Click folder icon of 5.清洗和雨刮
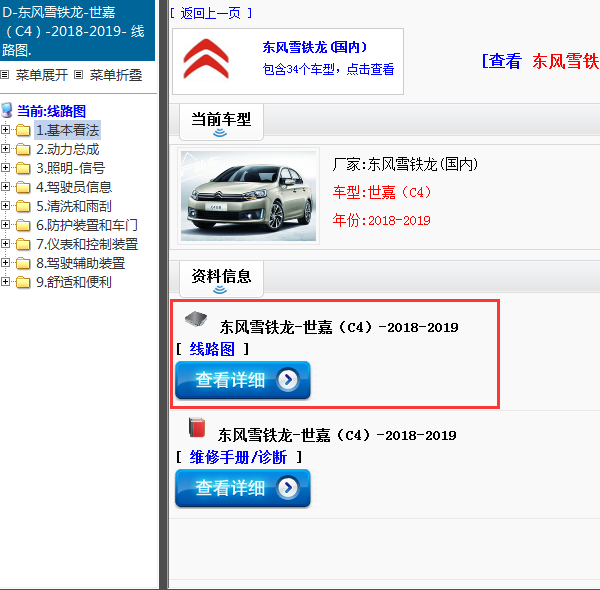 coord(23,206)
